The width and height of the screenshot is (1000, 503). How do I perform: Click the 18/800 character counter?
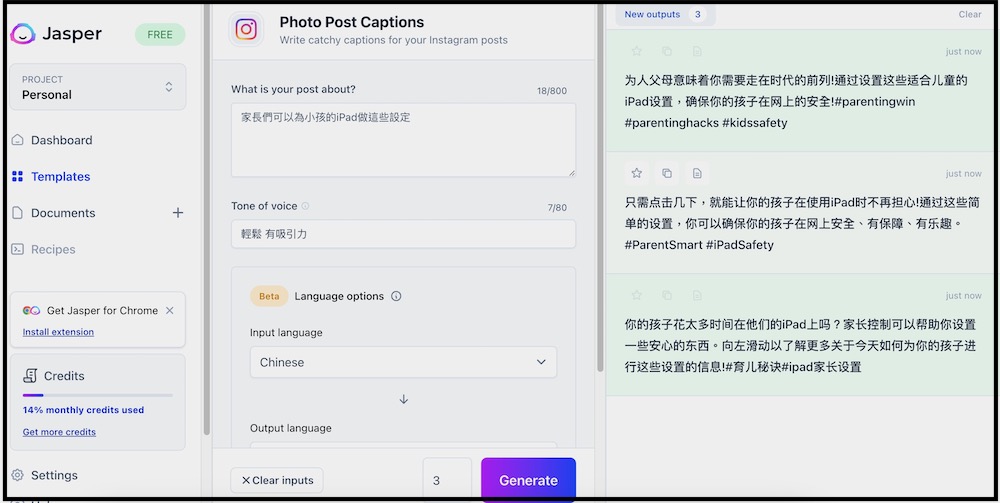click(x=552, y=91)
